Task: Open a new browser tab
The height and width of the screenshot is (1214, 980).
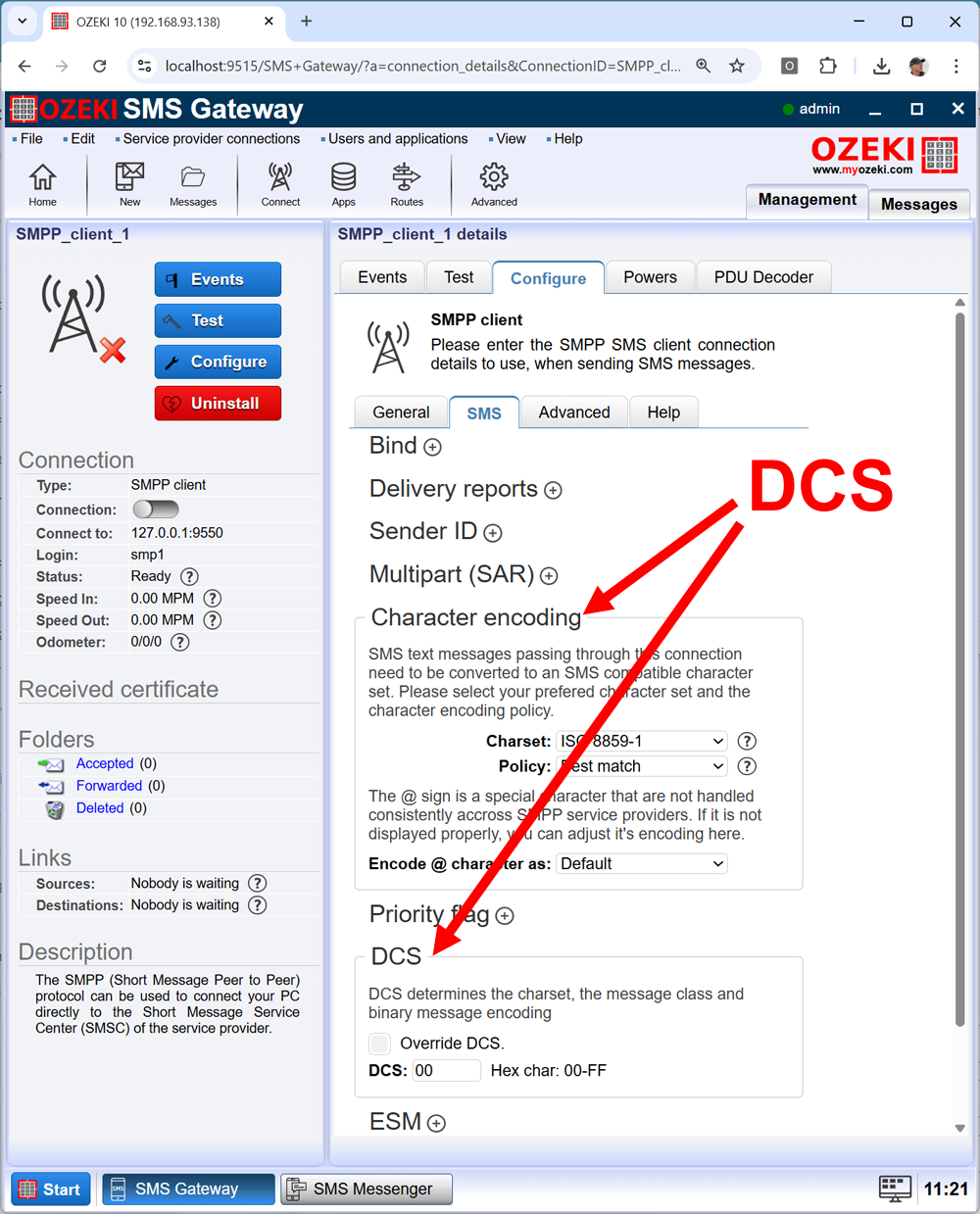Action: (307, 21)
